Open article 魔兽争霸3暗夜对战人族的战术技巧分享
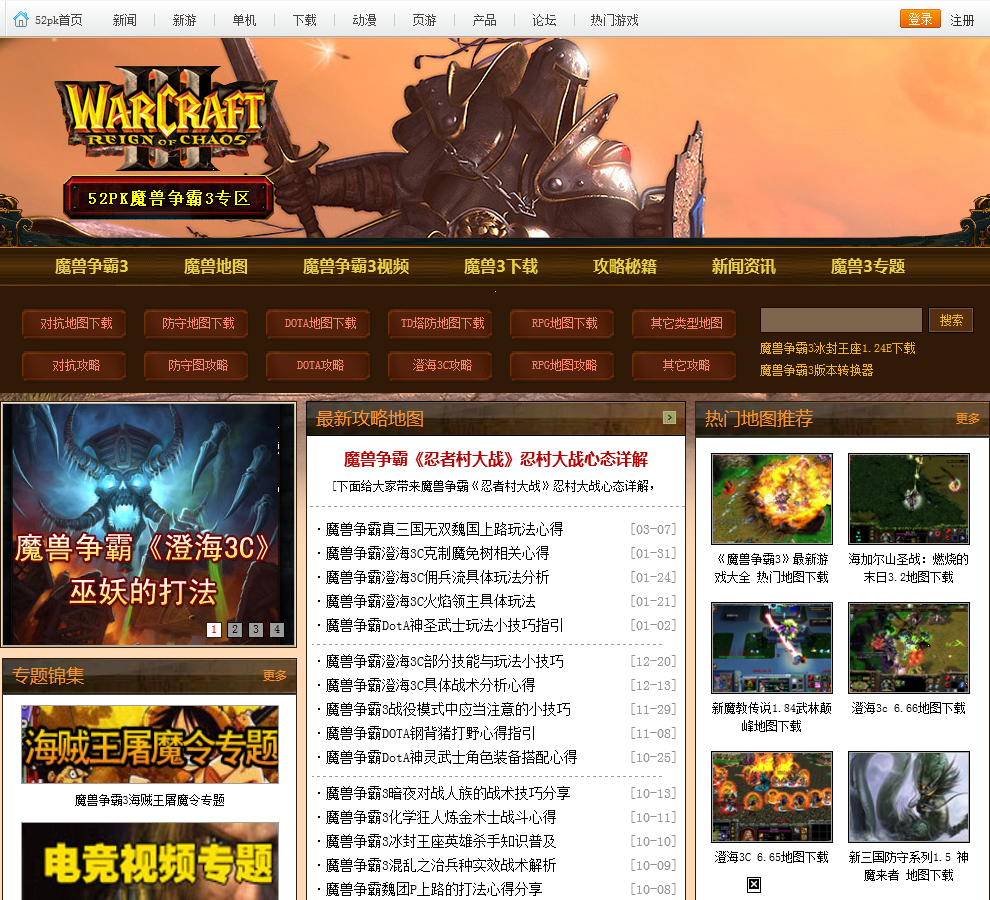Image resolution: width=990 pixels, height=900 pixels. coord(448,793)
